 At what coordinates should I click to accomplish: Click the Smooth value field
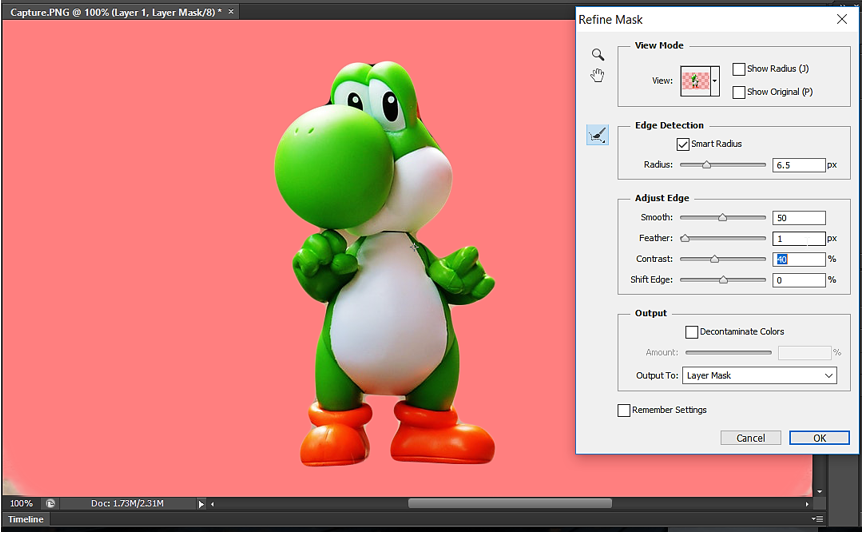click(x=798, y=218)
